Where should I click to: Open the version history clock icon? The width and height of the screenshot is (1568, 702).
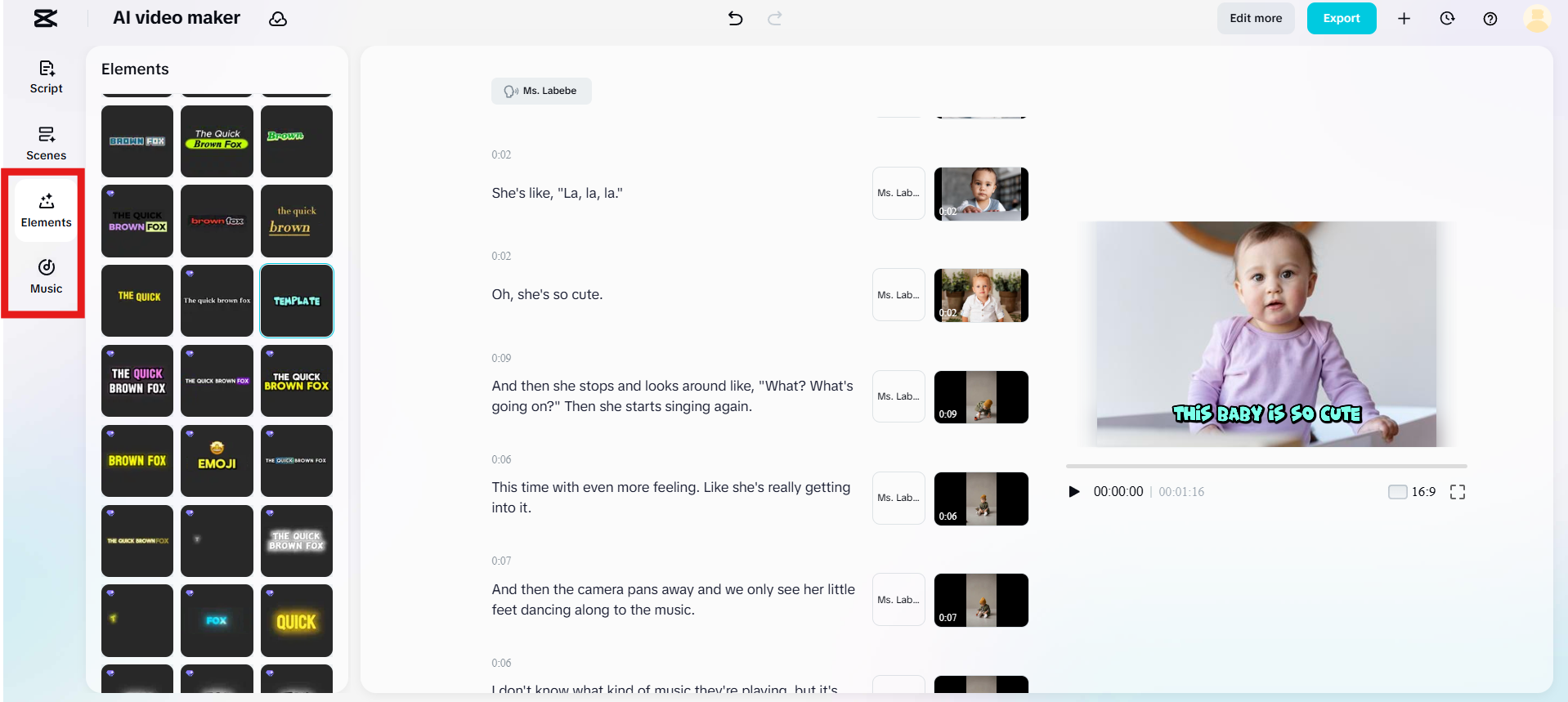point(1447,18)
